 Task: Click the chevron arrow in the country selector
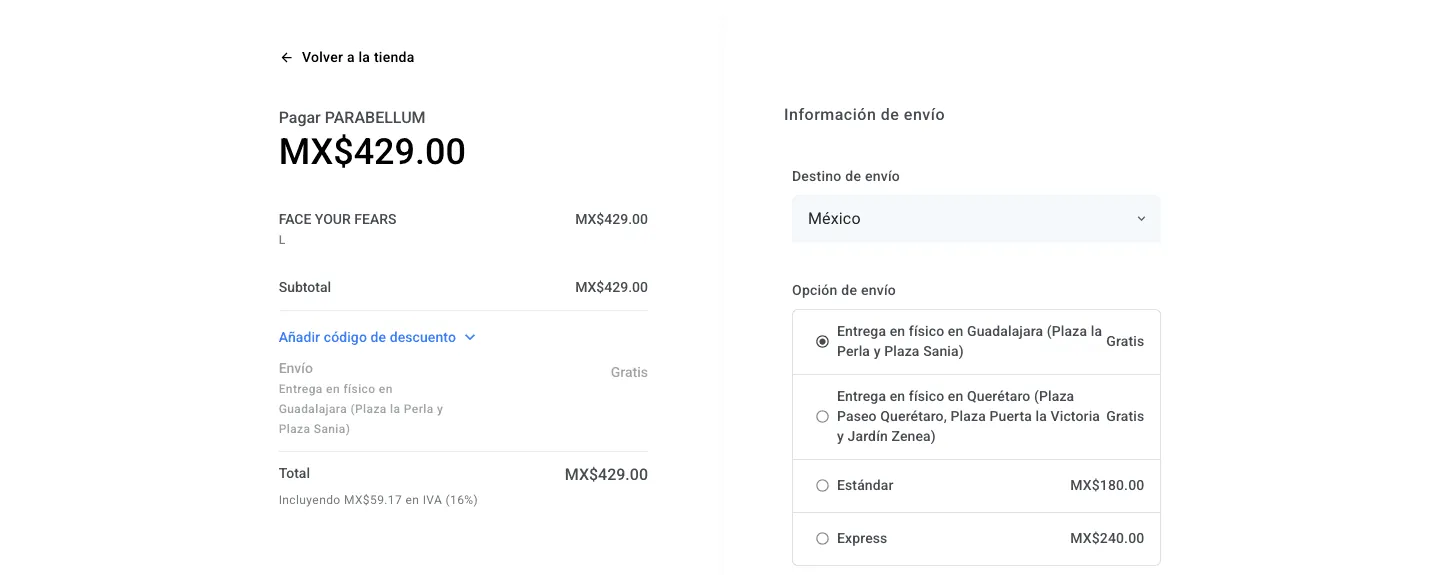tap(1141, 219)
